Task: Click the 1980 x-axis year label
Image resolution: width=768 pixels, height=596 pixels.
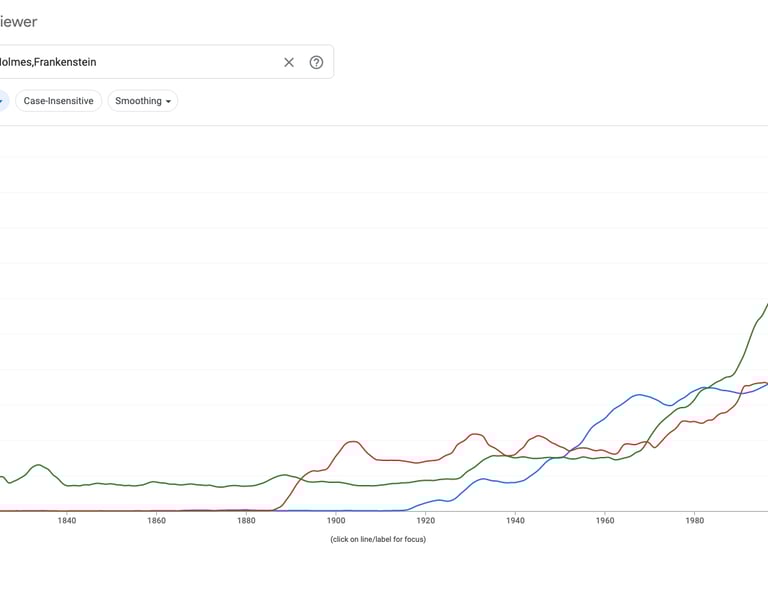Action: (x=695, y=520)
